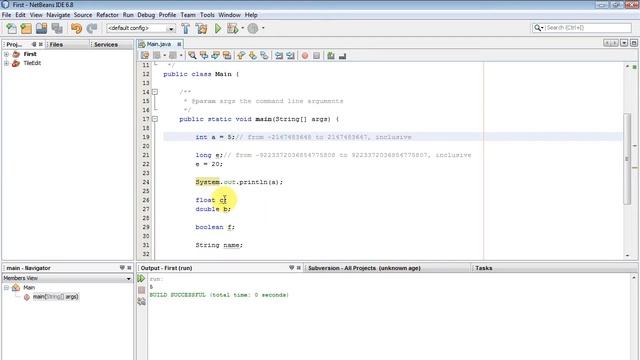The width and height of the screenshot is (640, 360).
Task: Click the editor vertical scrollbar thumb
Action: coord(627,158)
